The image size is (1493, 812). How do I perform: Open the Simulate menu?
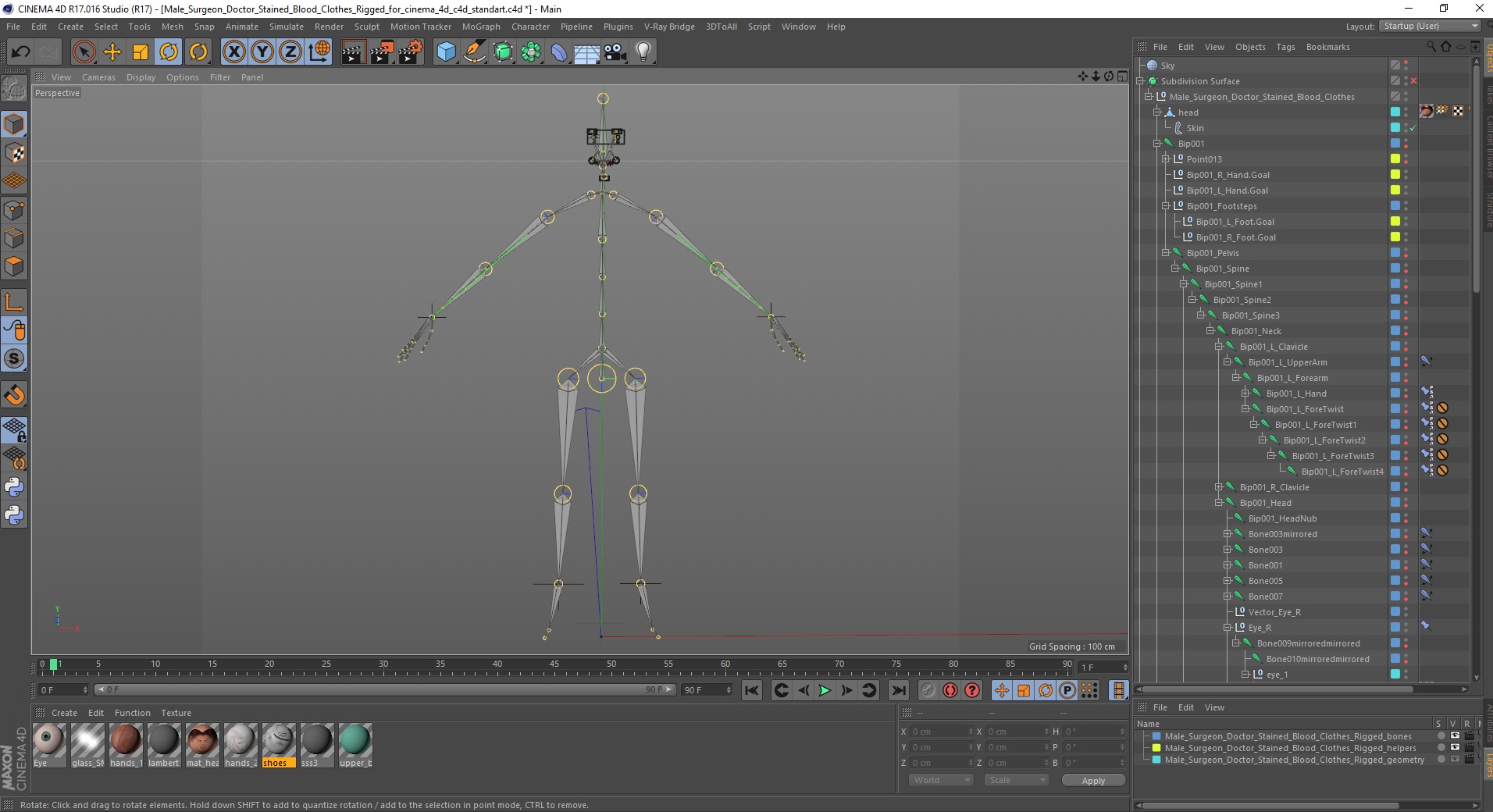(x=287, y=27)
